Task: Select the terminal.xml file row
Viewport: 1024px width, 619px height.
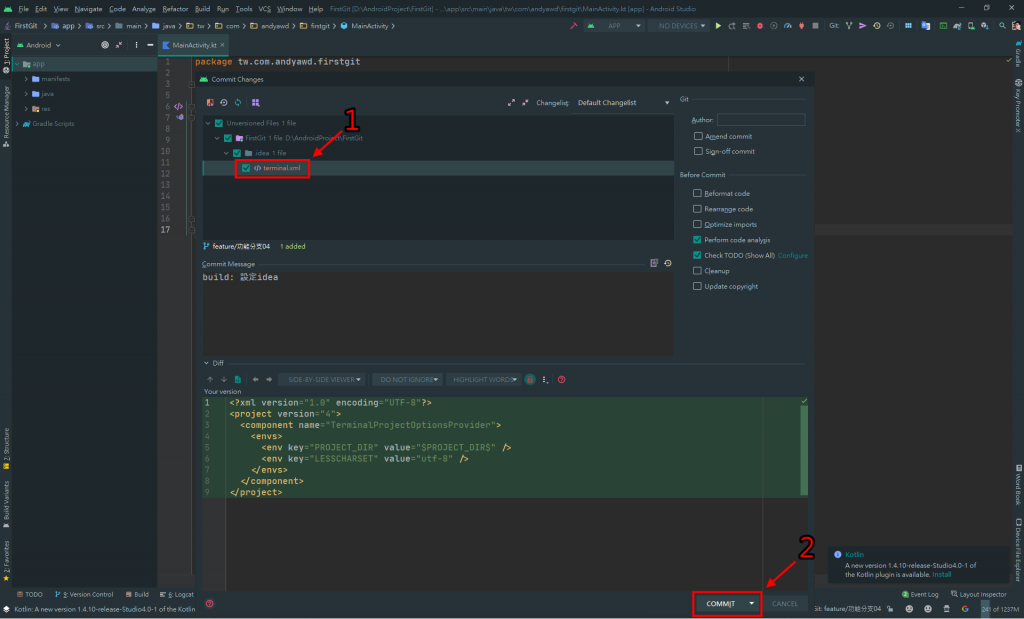Action: 438,168
